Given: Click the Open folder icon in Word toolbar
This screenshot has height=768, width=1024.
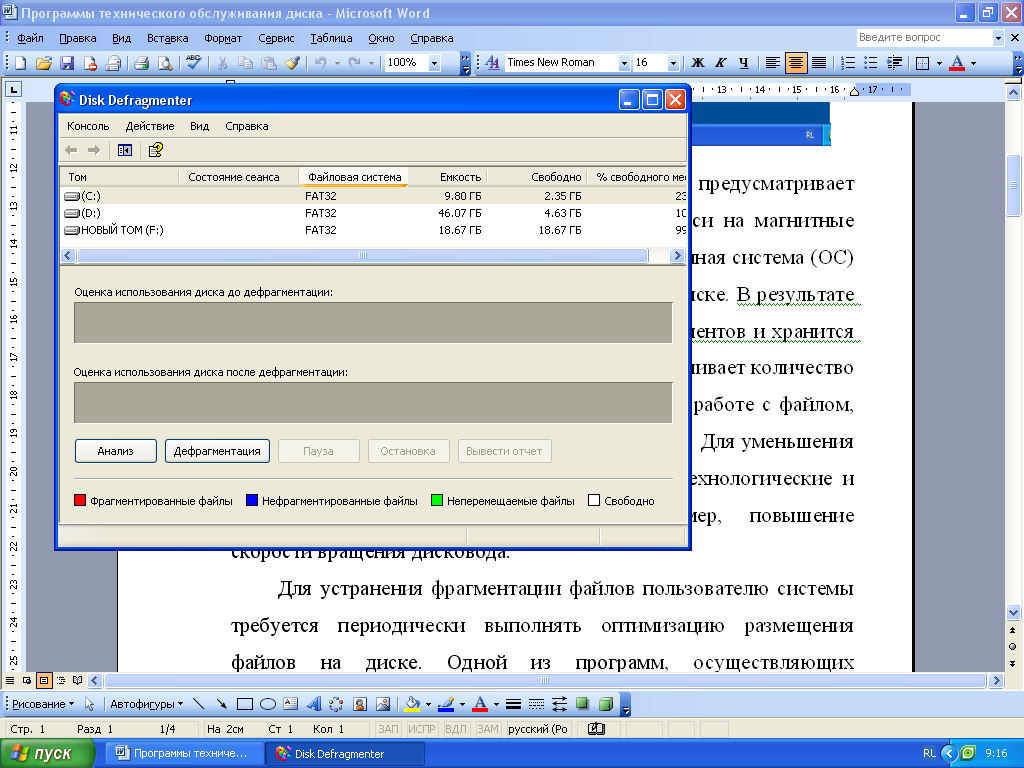Looking at the screenshot, I should point(44,63).
